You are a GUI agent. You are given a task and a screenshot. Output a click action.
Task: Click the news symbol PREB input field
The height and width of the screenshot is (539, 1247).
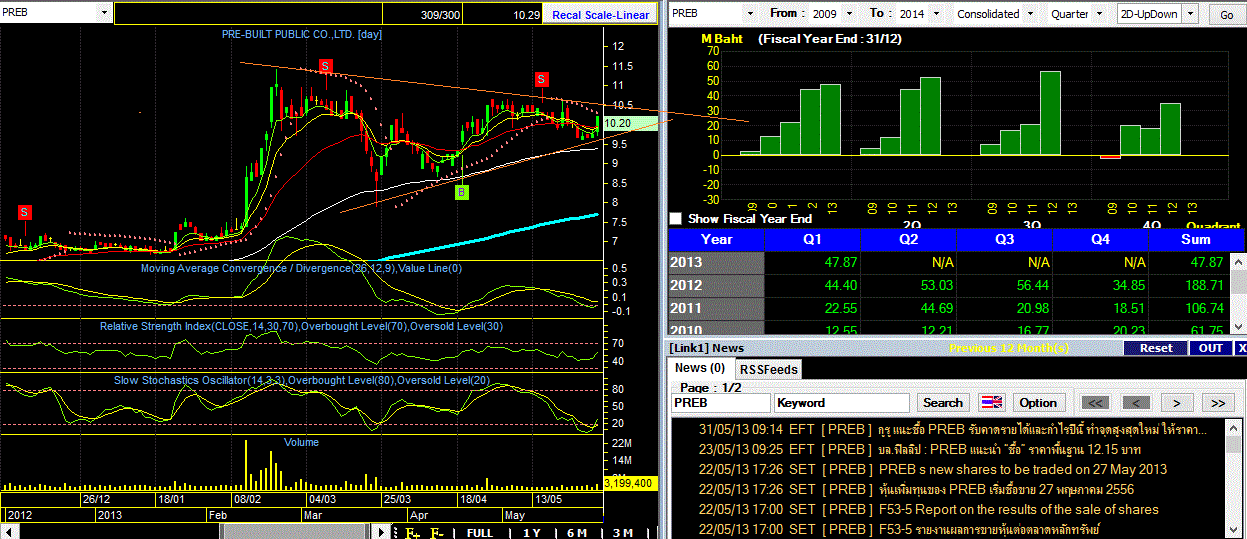coord(720,403)
